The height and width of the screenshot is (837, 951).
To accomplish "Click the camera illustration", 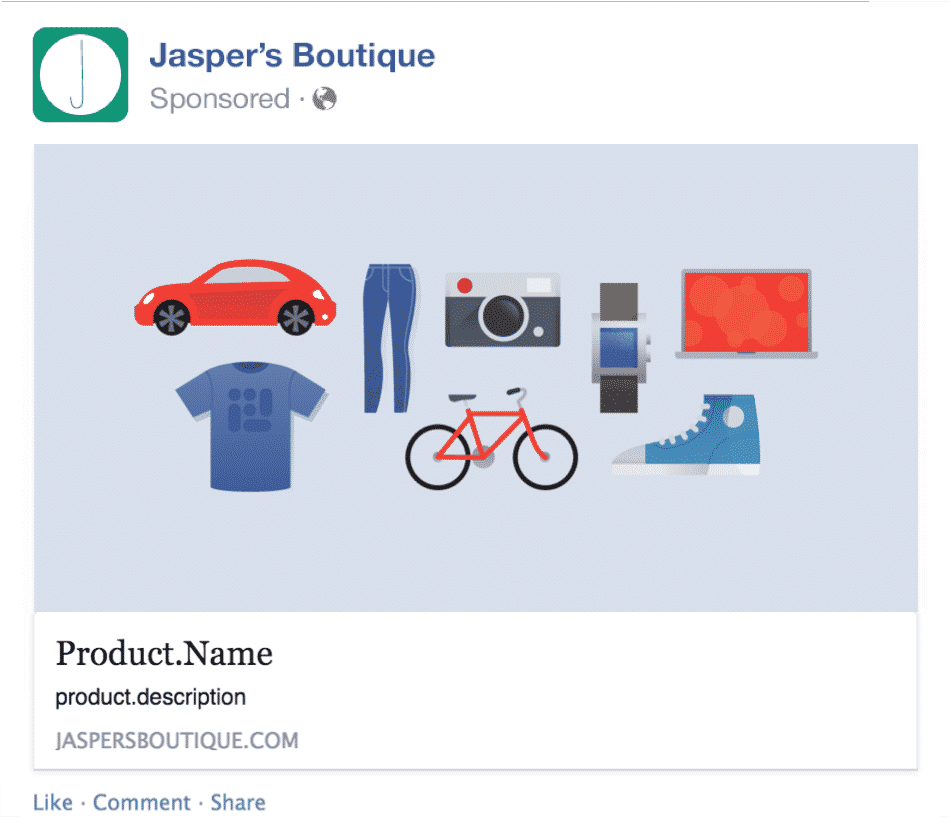I will coord(503,309).
